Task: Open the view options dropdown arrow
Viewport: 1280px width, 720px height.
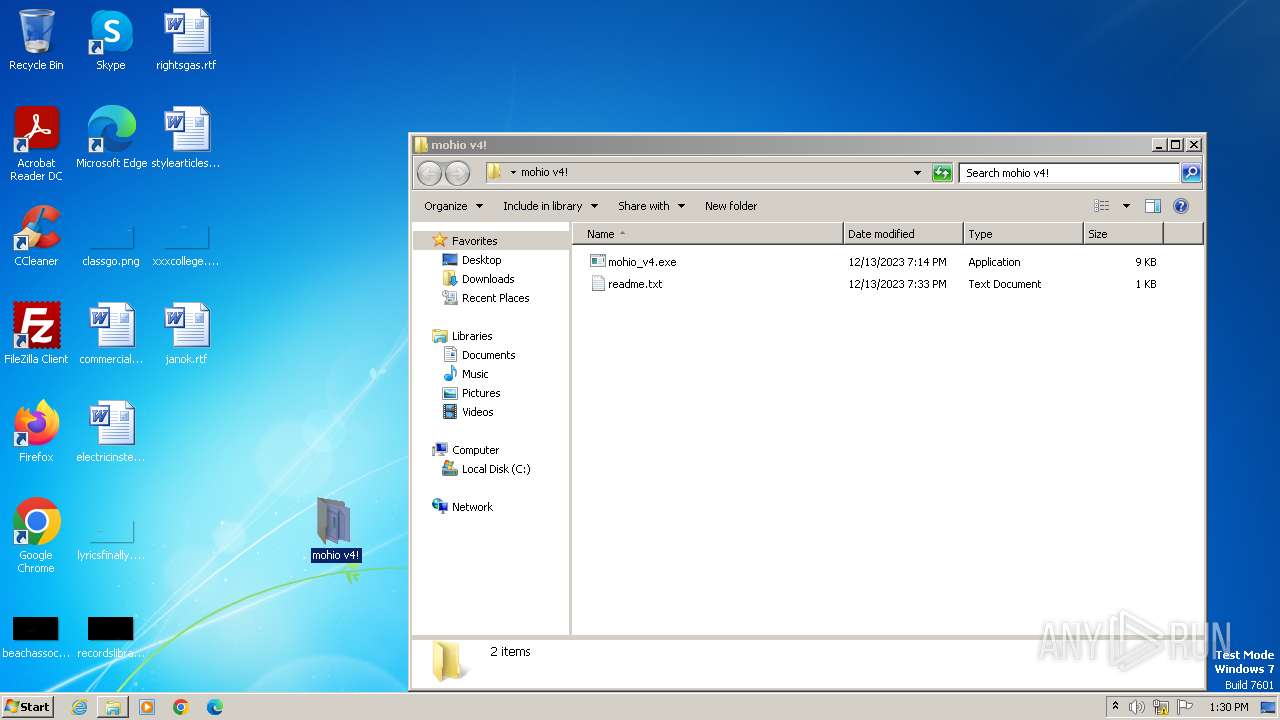Action: [1126, 206]
